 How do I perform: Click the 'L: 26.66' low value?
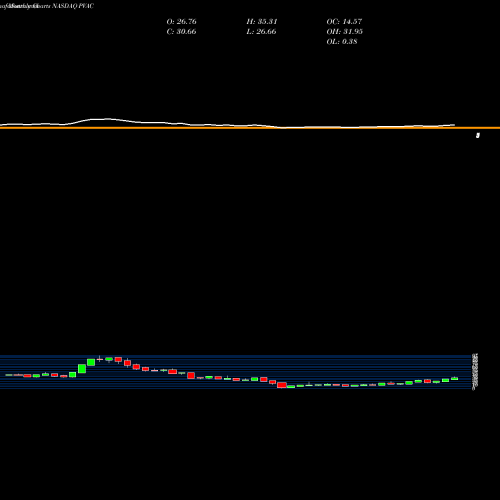261,32
